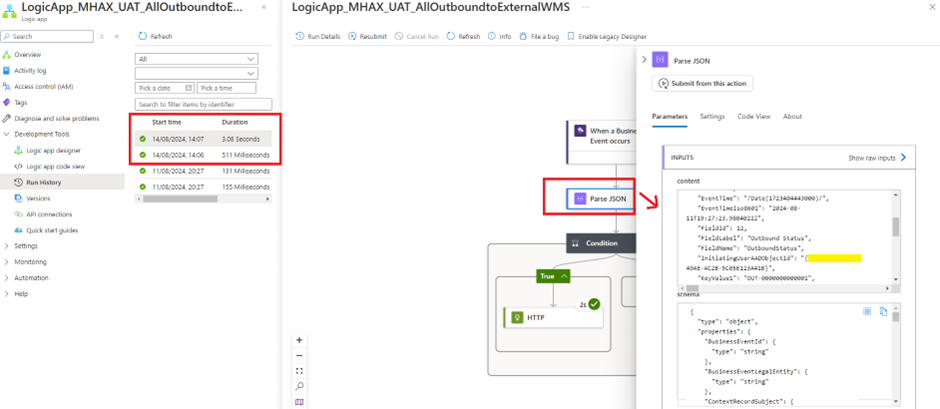
Task: Fit the workflow to view
Action: (x=299, y=371)
